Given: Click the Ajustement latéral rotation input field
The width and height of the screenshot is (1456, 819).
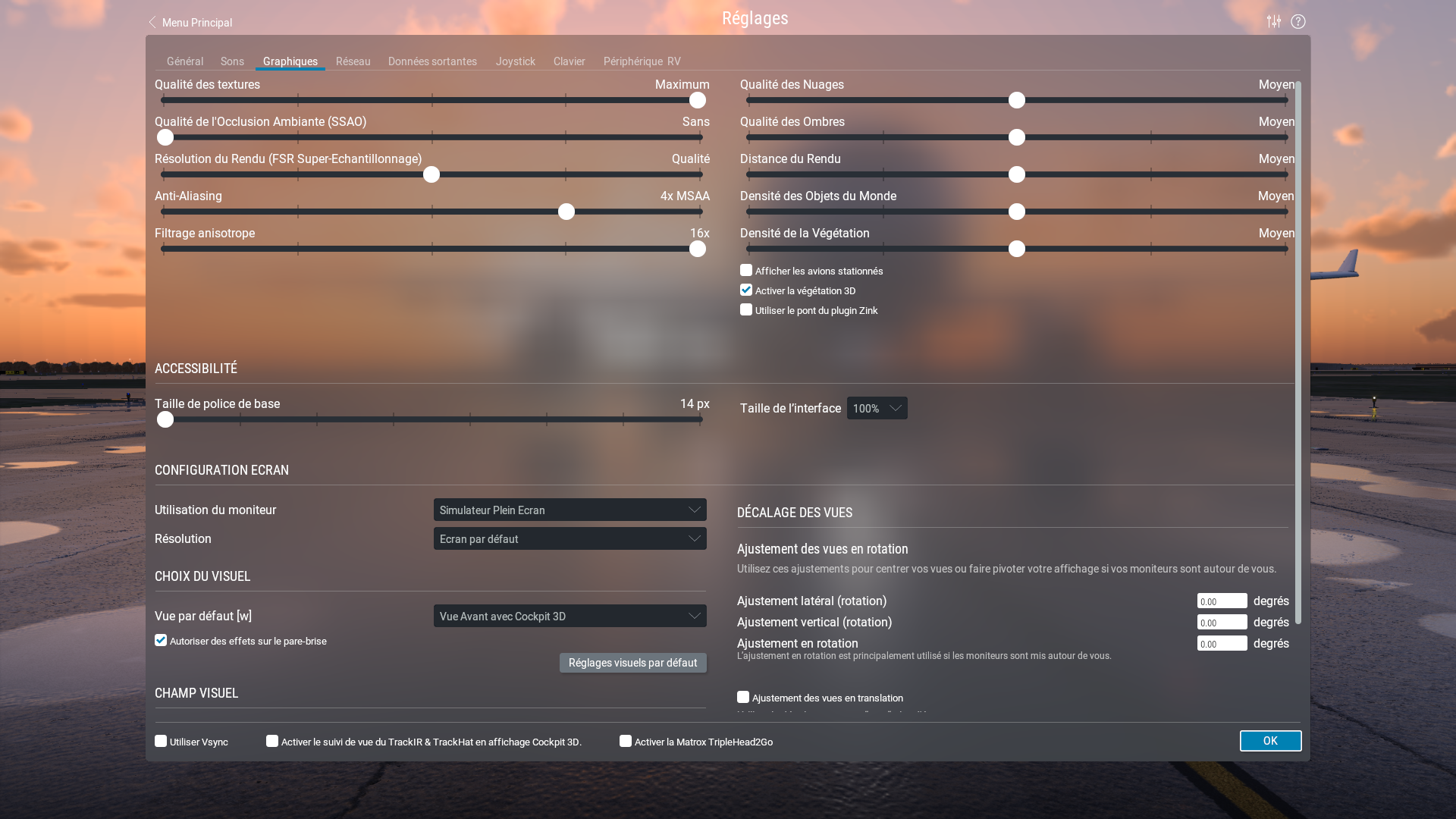Looking at the screenshot, I should (1222, 601).
